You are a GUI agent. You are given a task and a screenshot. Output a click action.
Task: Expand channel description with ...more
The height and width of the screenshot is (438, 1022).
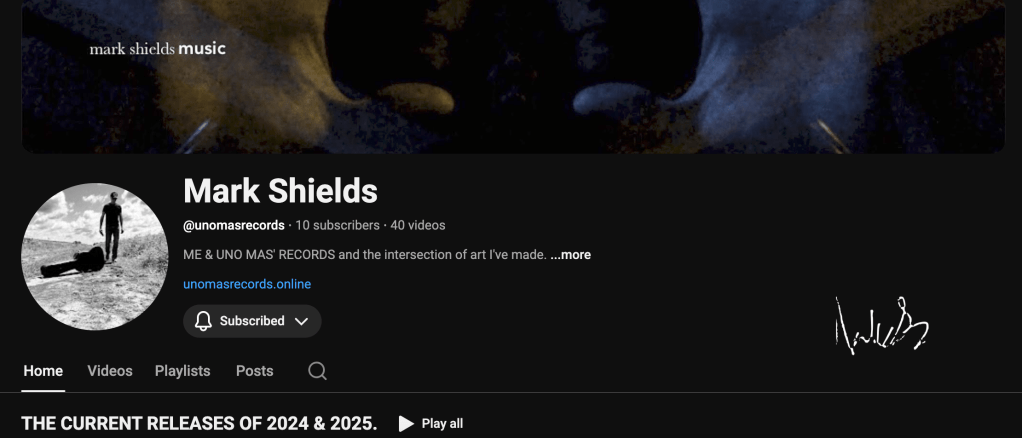570,255
